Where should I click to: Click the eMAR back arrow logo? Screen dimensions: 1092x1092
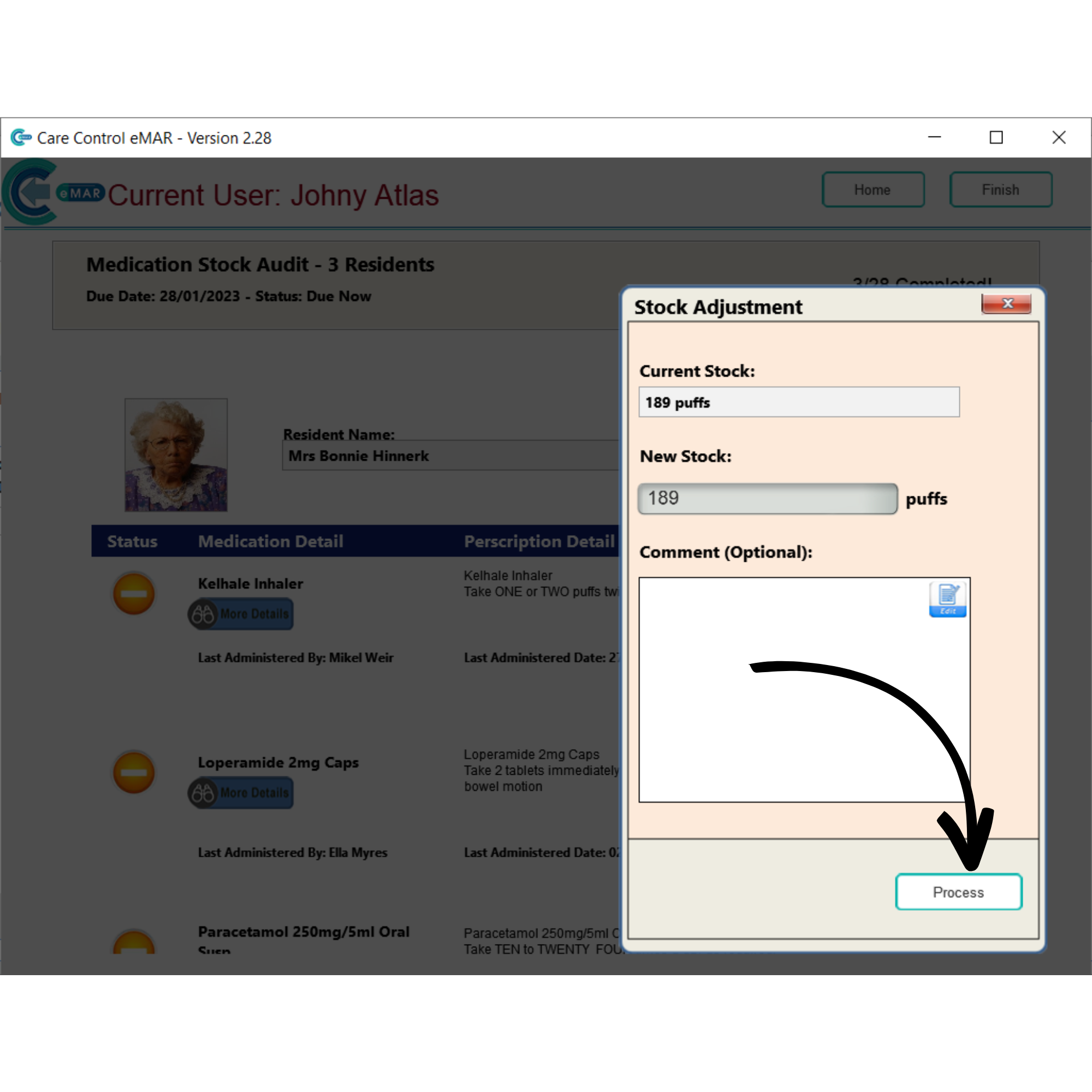tap(29, 192)
